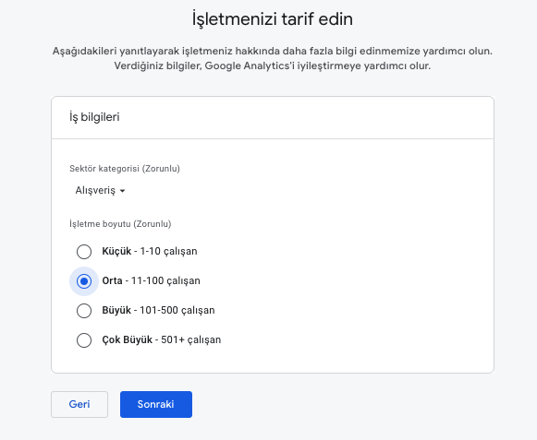537x440 pixels.
Task: Click the selected Orta radio button circle
Action: click(x=84, y=281)
